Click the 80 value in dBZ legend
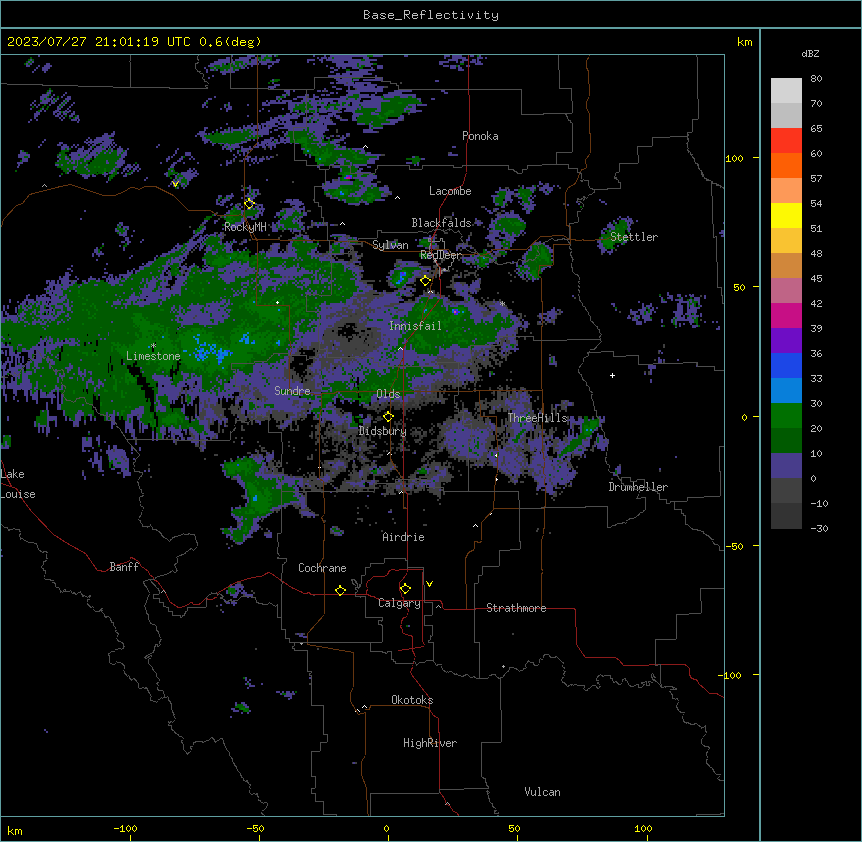The width and height of the screenshot is (862, 842). pyautogui.click(x=816, y=79)
